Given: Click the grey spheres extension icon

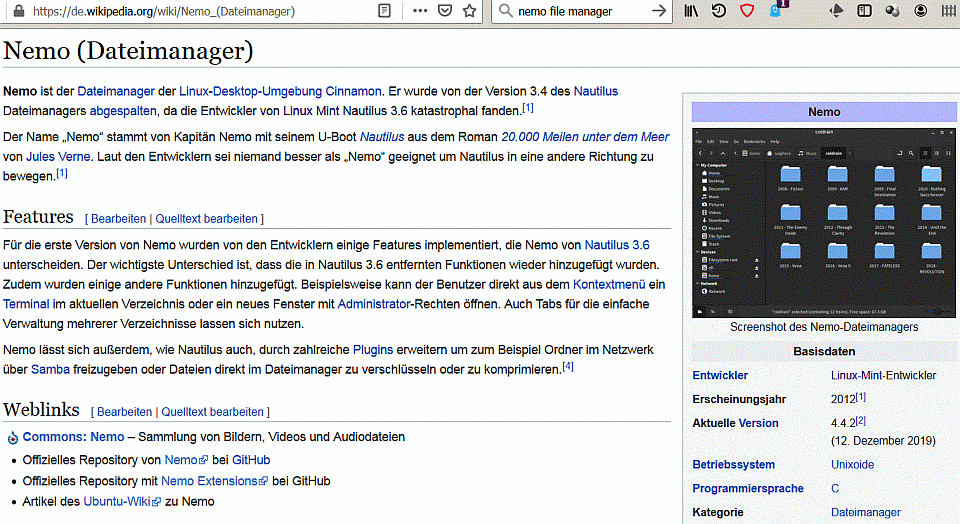Looking at the screenshot, I should (893, 10).
